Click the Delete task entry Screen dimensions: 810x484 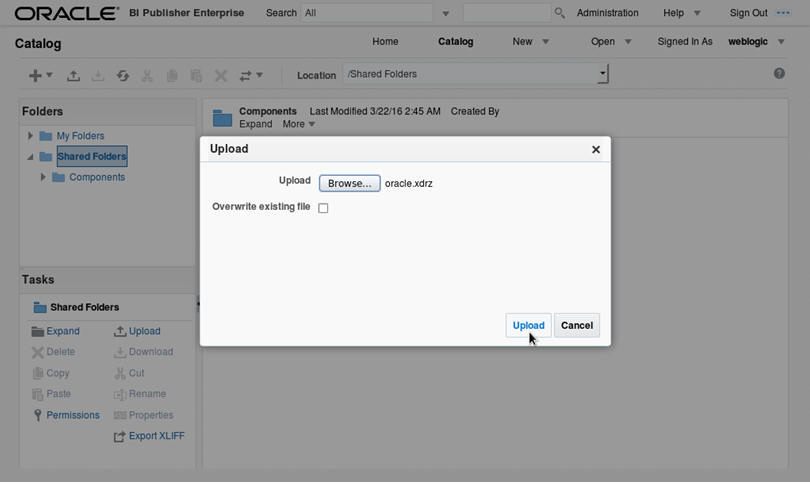pyautogui.click(x=60, y=352)
